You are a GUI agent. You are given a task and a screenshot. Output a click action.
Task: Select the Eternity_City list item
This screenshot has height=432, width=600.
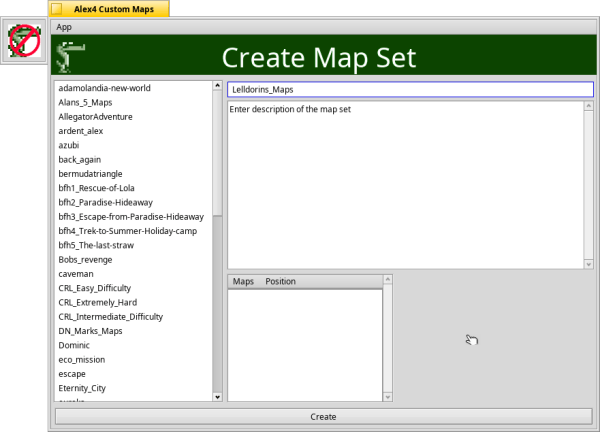click(x=82, y=388)
